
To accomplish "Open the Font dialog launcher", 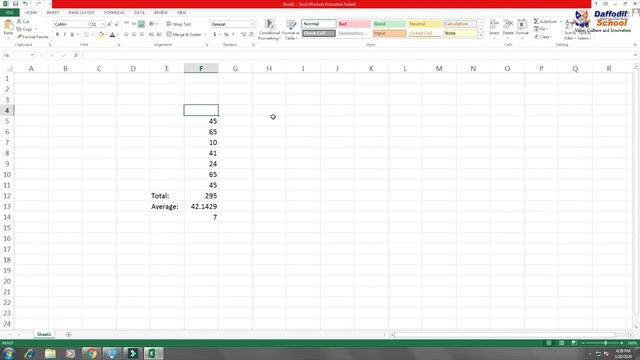I will click(x=119, y=45).
